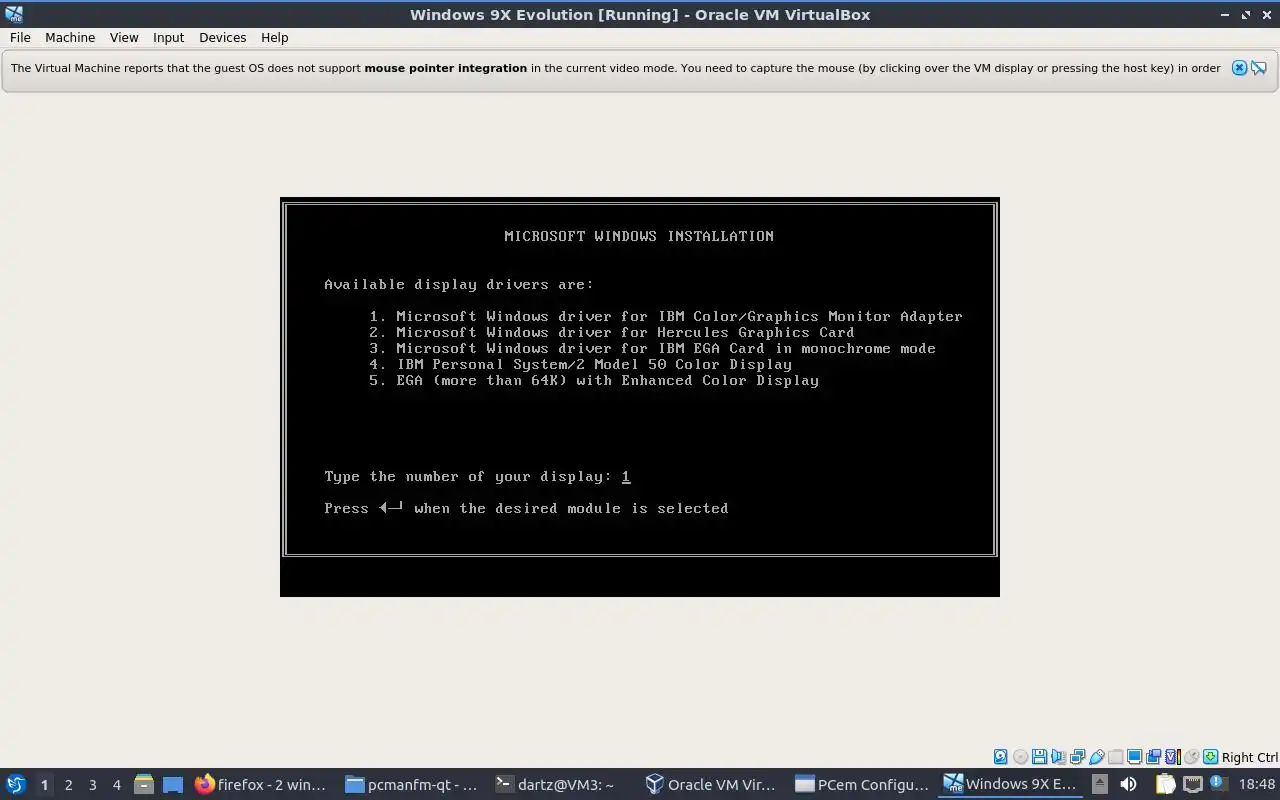This screenshot has width=1280, height=800.
Task: Click the file manager quick-launch icon
Action: click(144, 784)
